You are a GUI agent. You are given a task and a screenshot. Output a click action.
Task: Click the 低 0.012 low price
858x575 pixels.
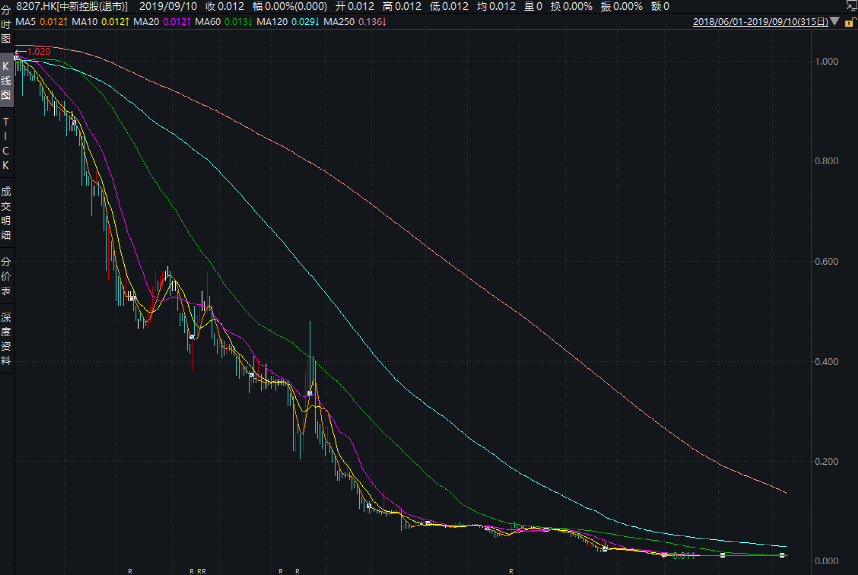click(x=449, y=7)
